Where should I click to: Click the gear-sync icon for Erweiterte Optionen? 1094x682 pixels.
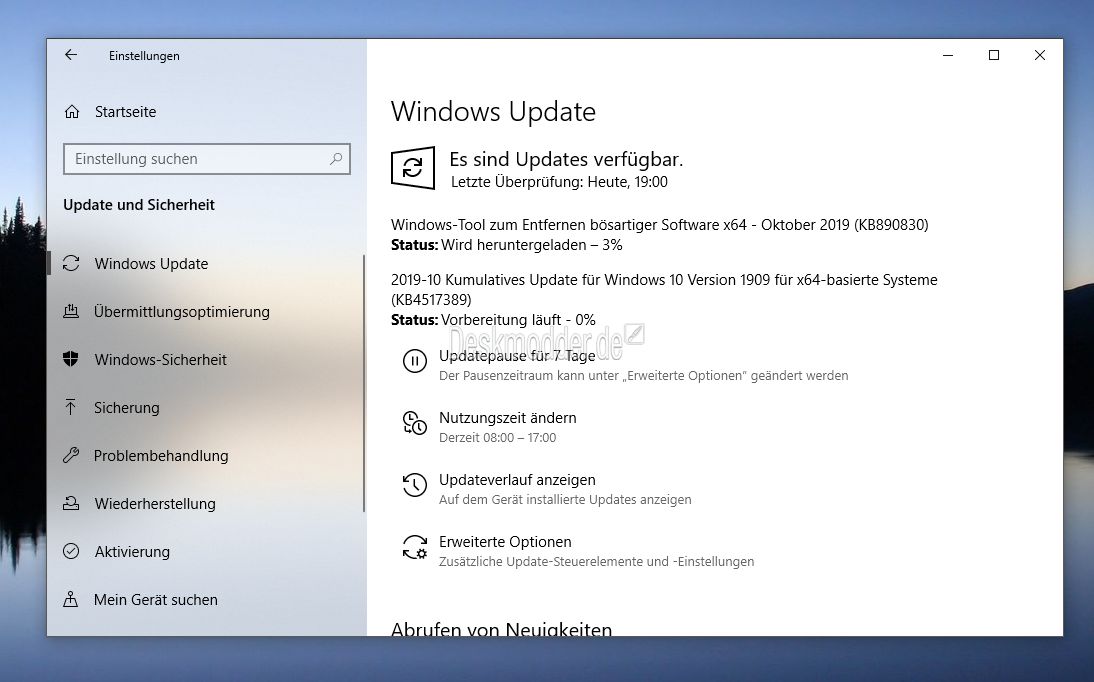[x=414, y=547]
